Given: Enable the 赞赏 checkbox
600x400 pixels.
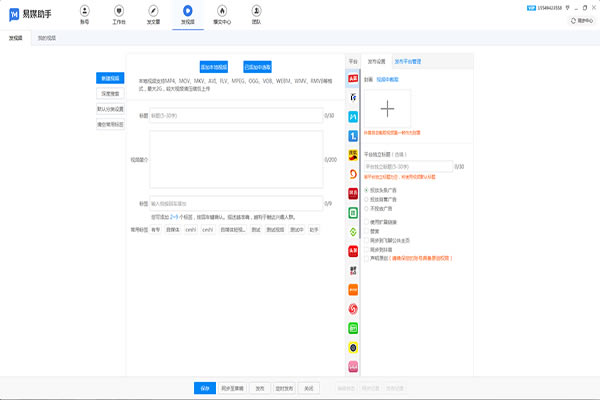Looking at the screenshot, I should (366, 231).
